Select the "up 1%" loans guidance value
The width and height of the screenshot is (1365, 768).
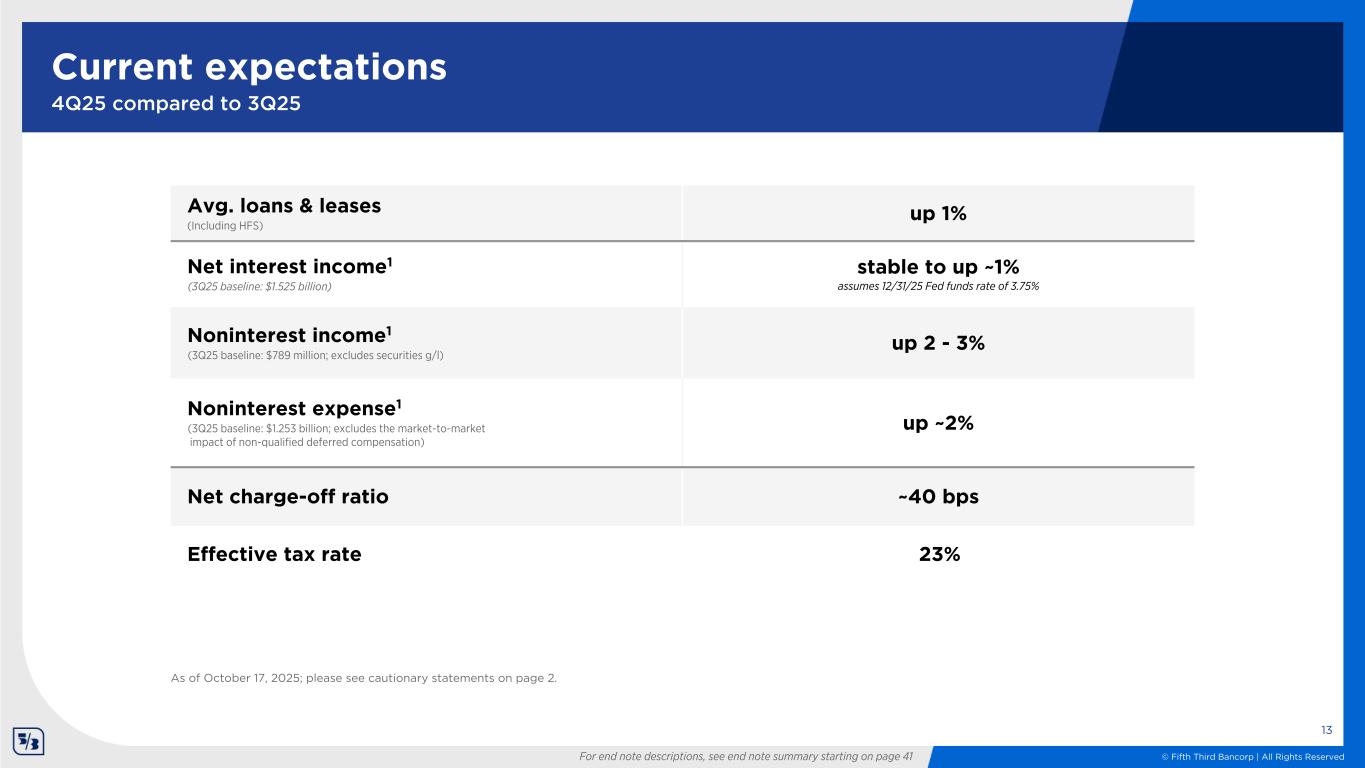(x=937, y=213)
